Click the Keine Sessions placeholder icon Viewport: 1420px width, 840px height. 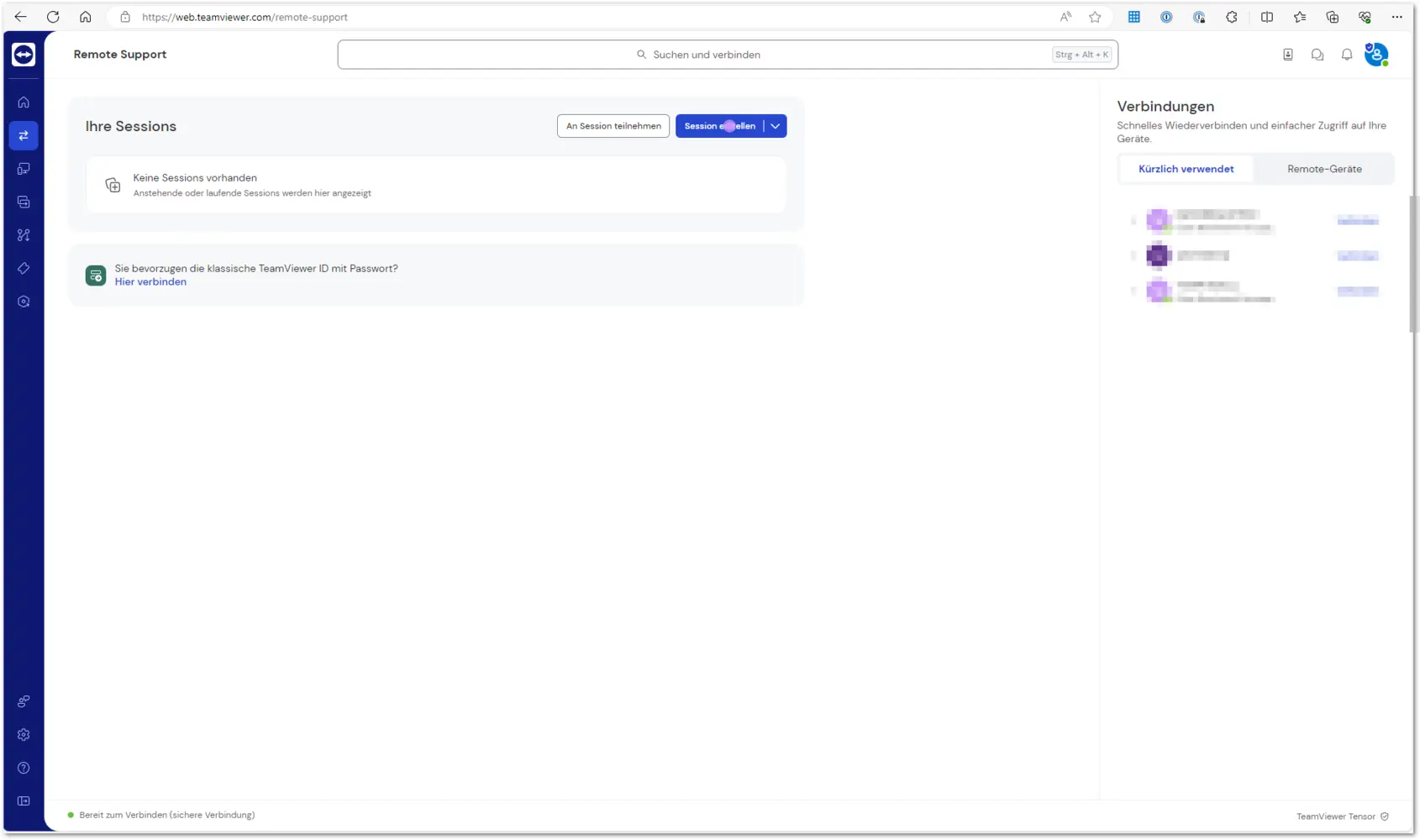(x=113, y=185)
